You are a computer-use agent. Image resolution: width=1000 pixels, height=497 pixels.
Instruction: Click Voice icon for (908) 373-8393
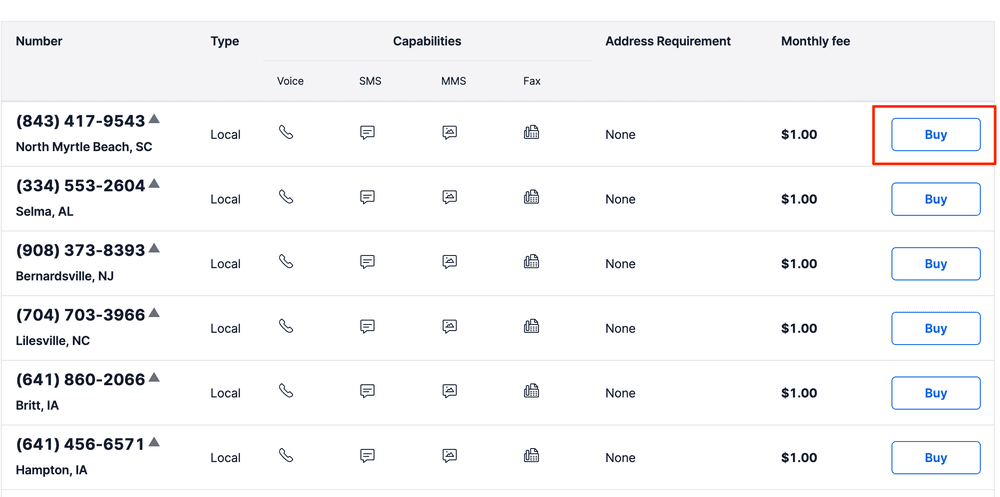coord(286,262)
